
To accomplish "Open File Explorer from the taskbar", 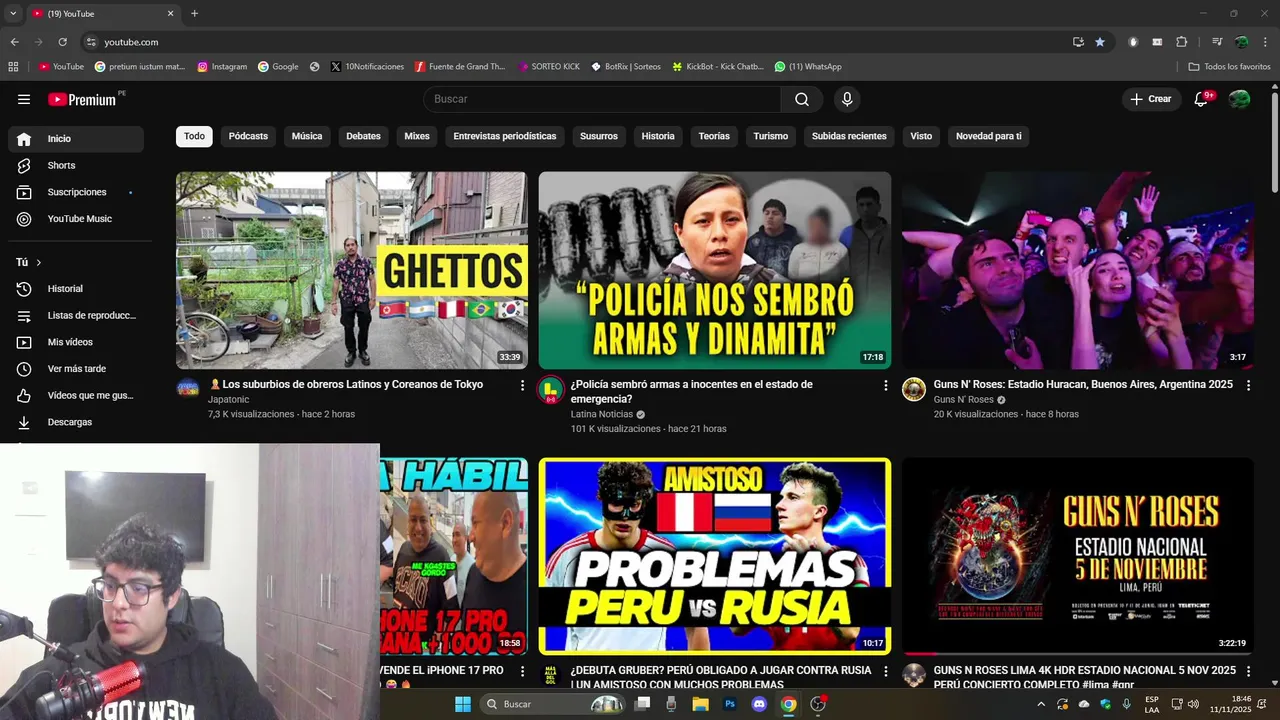I will pyautogui.click(x=701, y=704).
